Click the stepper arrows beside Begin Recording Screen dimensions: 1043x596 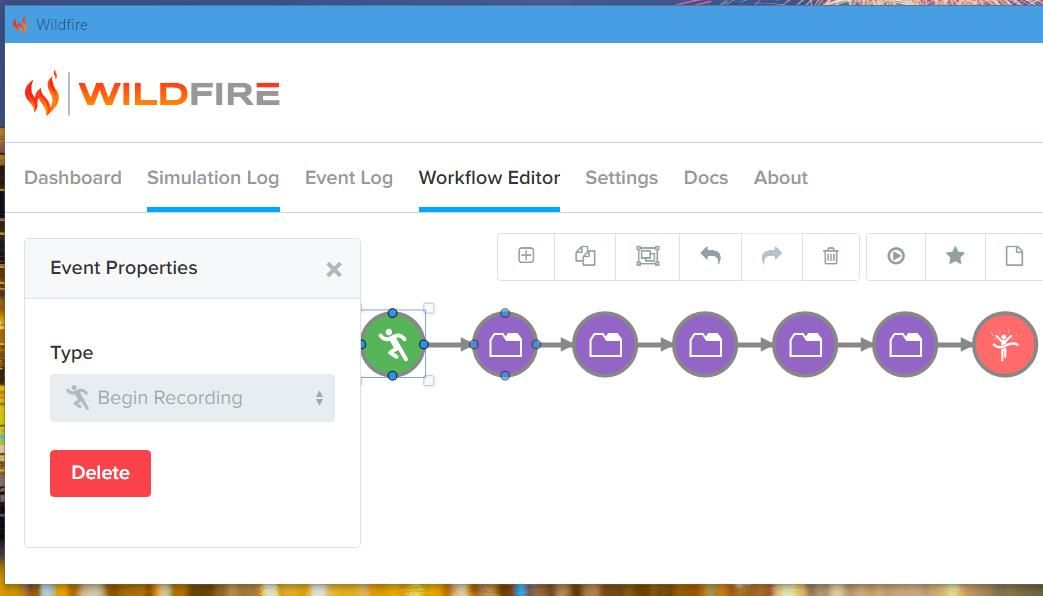tap(318, 397)
